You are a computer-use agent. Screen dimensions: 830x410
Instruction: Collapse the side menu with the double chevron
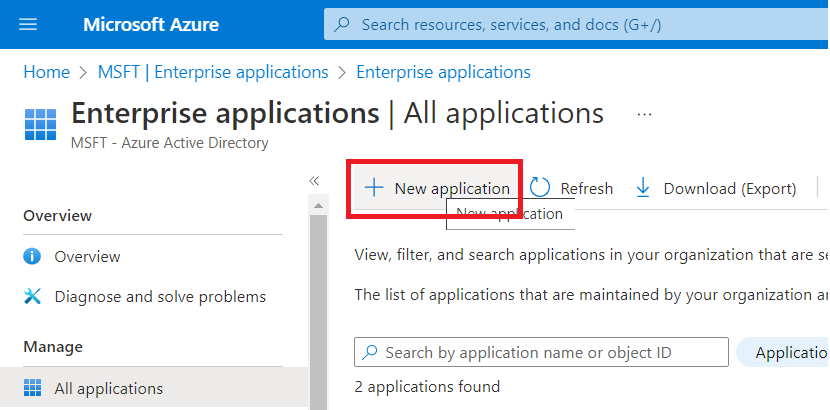314,181
